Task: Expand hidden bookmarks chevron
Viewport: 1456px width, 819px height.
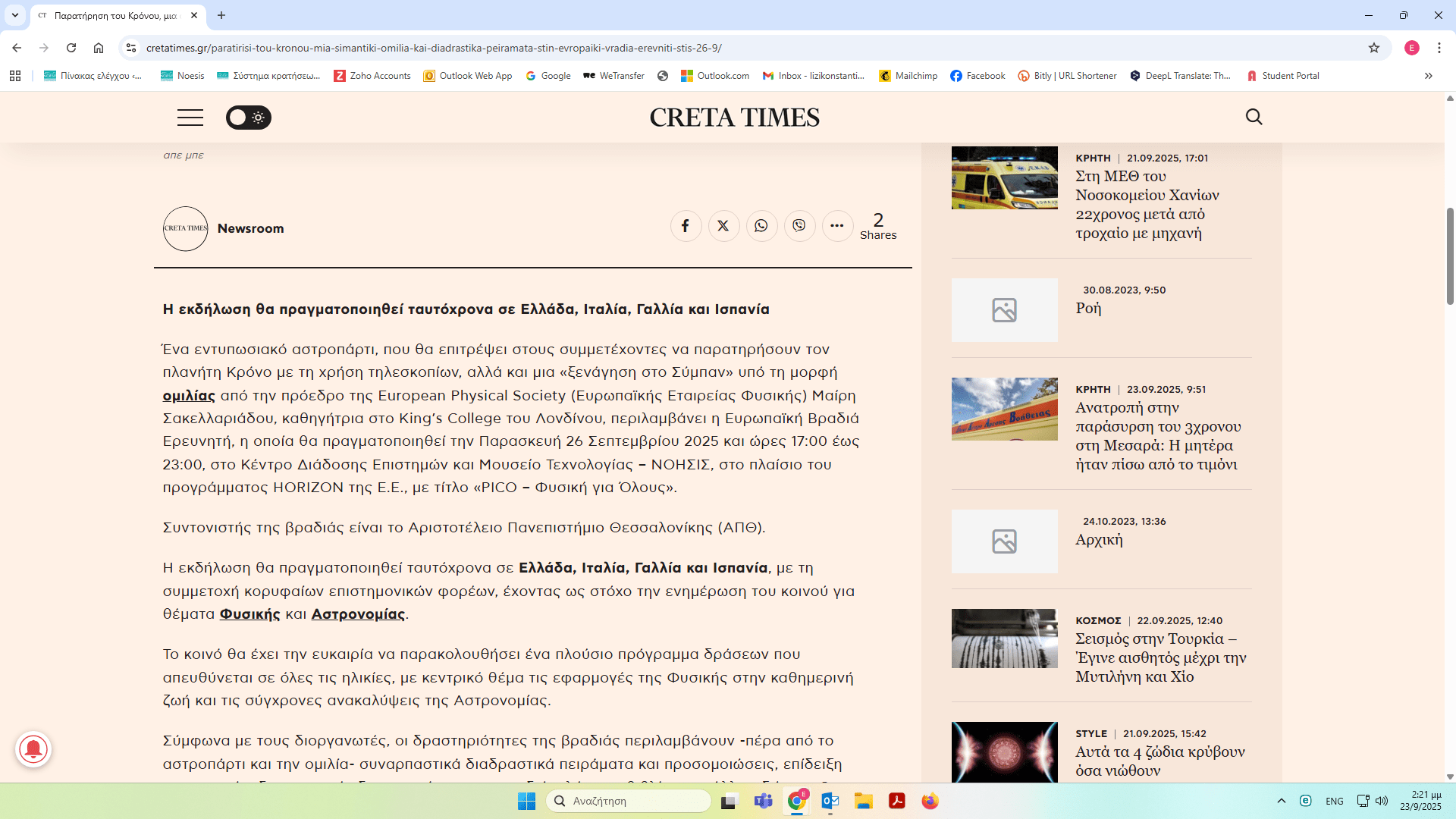Action: tap(1428, 76)
